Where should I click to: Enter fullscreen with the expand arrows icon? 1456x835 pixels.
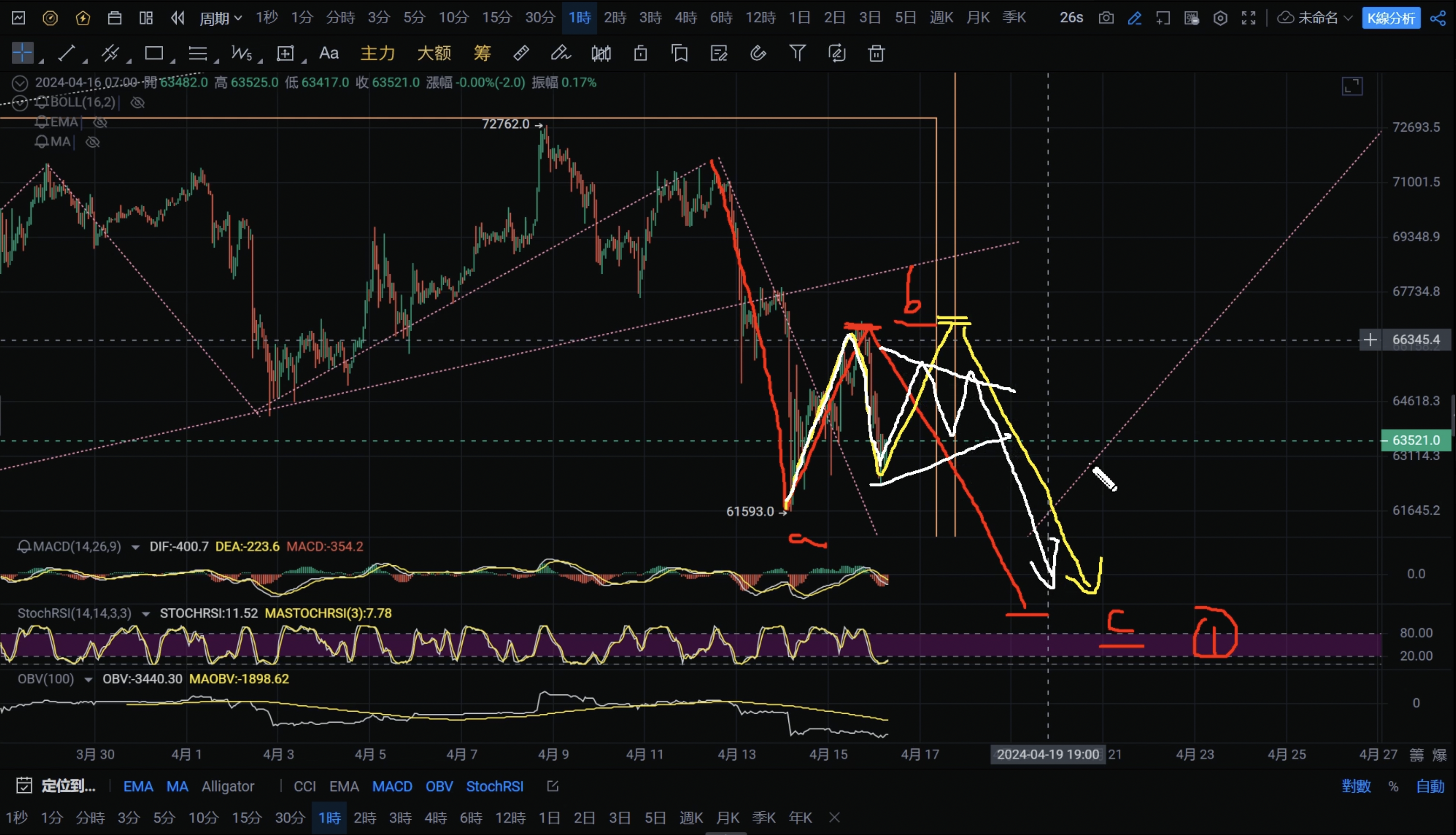tap(1249, 18)
